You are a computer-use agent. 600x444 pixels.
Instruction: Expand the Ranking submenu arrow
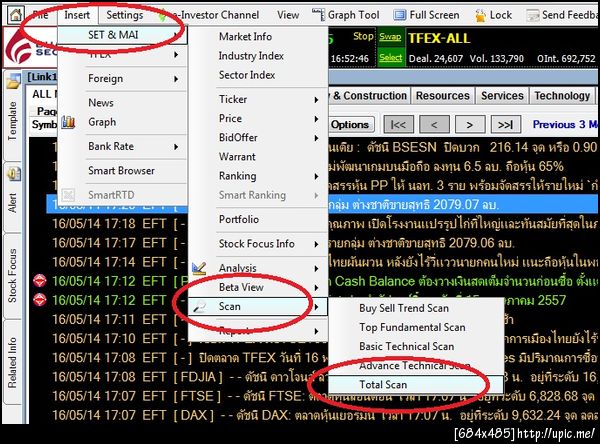(x=316, y=176)
